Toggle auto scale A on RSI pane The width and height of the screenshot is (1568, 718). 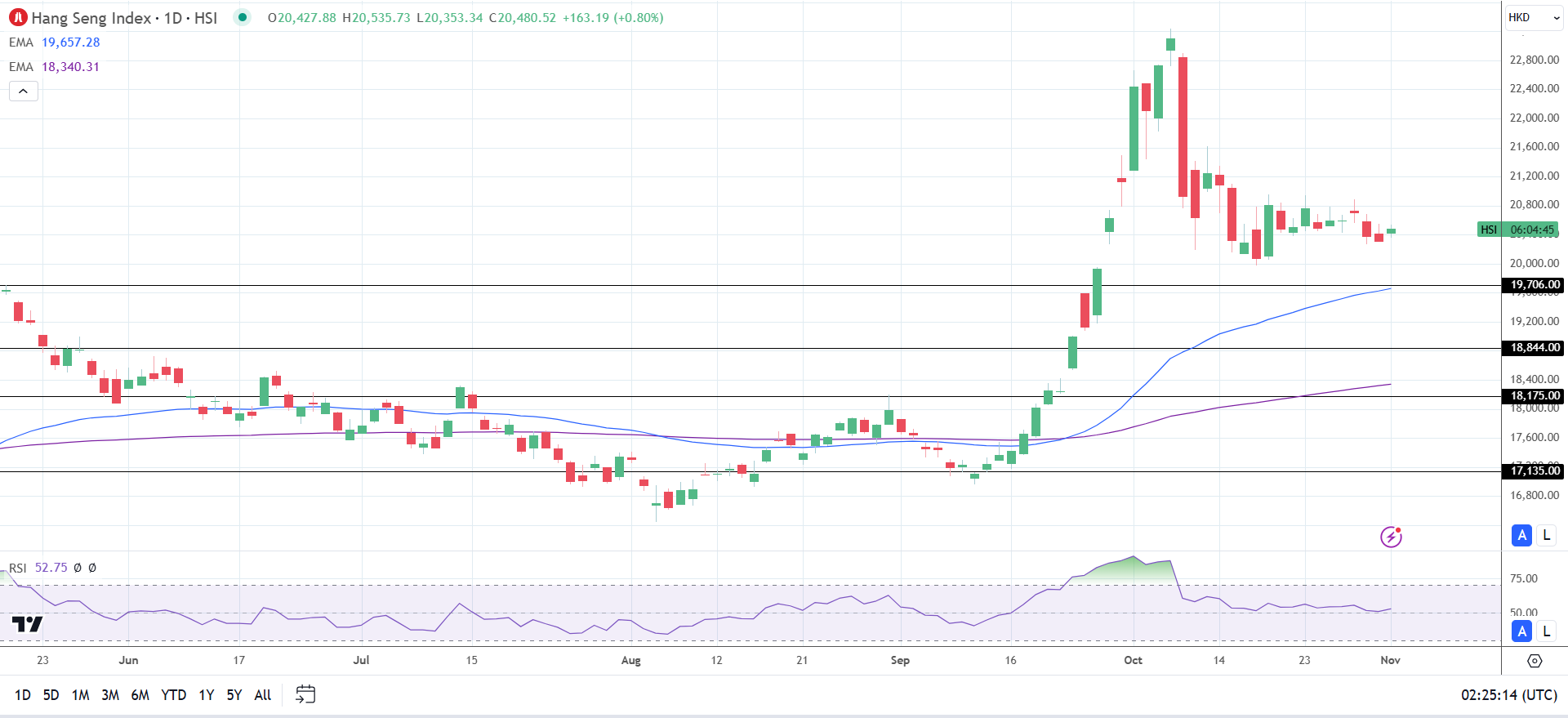coord(1521,631)
